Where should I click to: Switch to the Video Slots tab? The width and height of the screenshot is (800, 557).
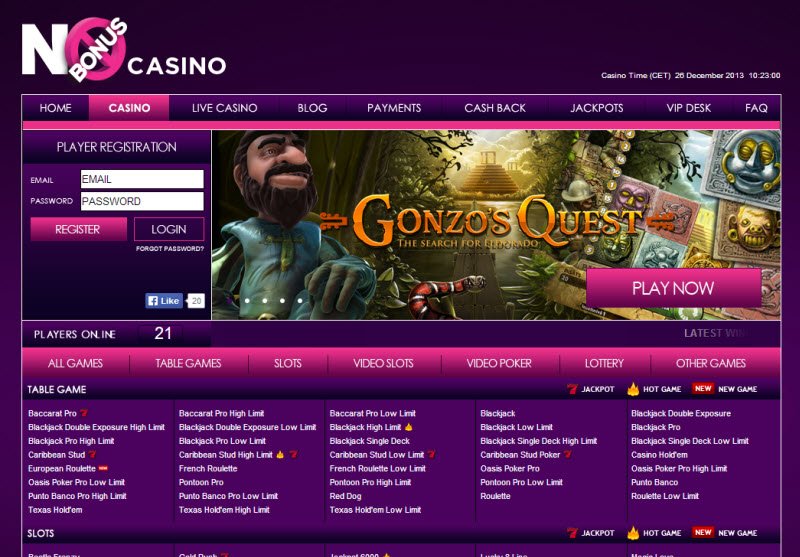(383, 363)
